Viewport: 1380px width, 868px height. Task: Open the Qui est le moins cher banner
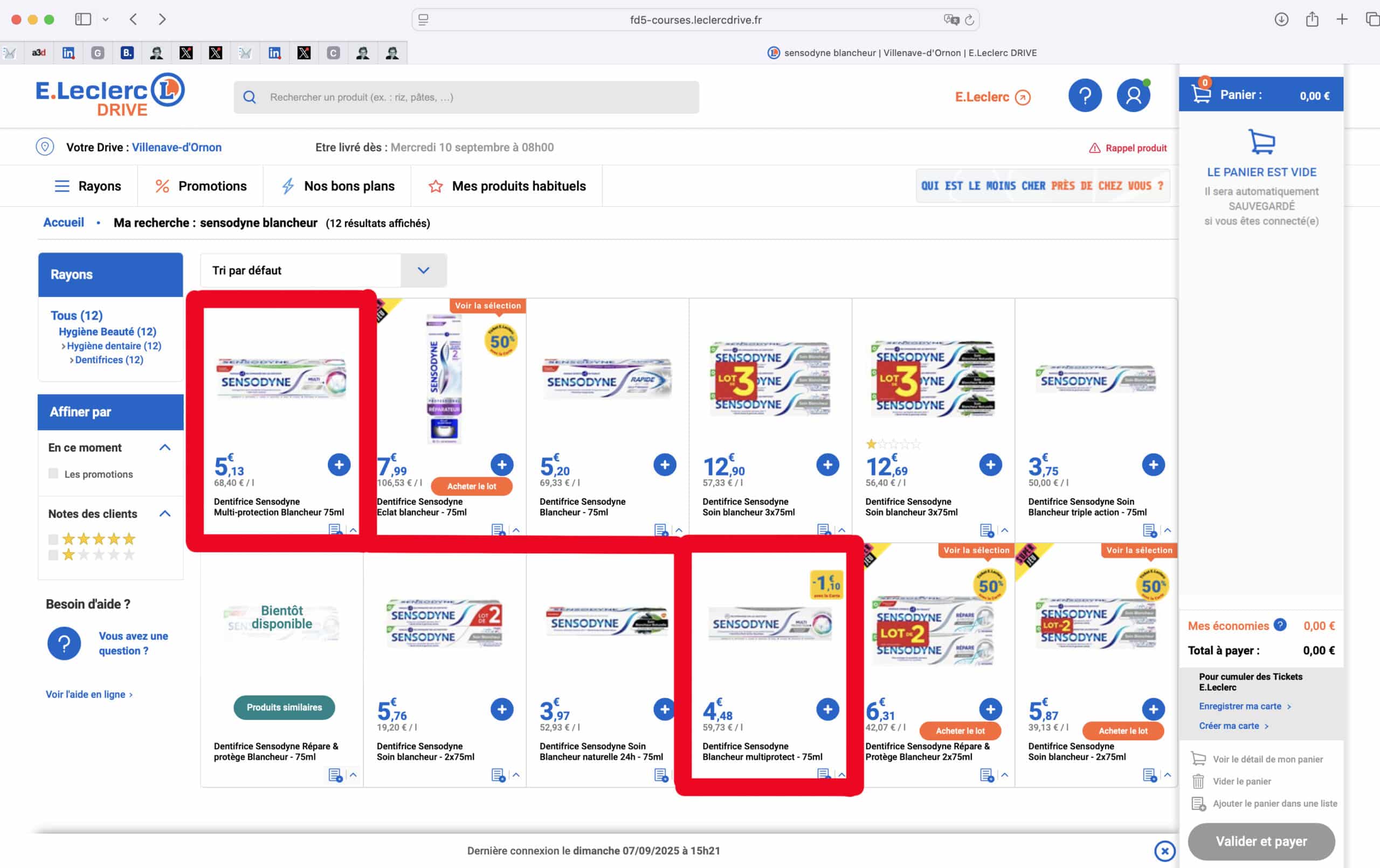point(1043,186)
